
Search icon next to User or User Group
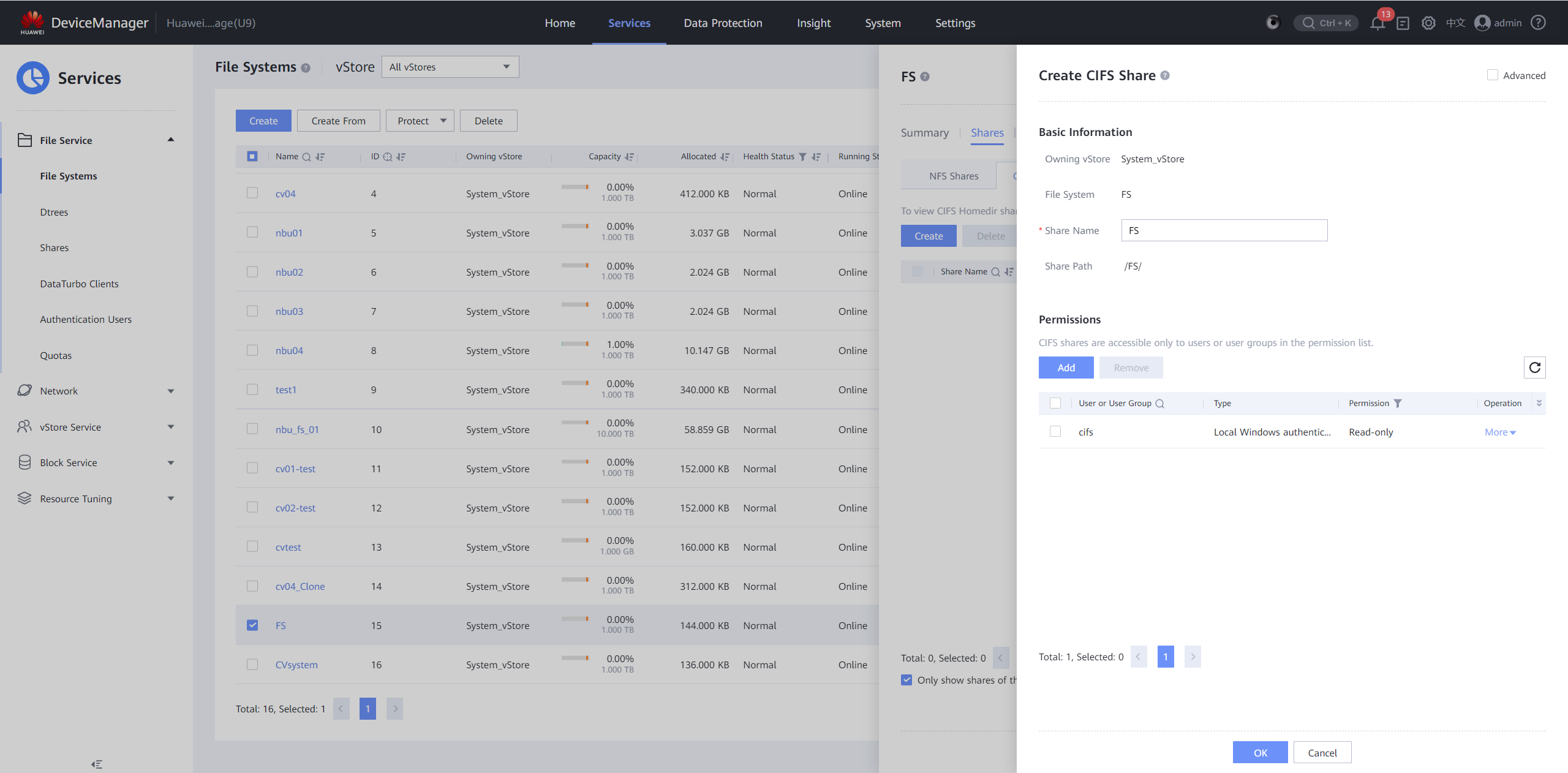[x=1159, y=403]
